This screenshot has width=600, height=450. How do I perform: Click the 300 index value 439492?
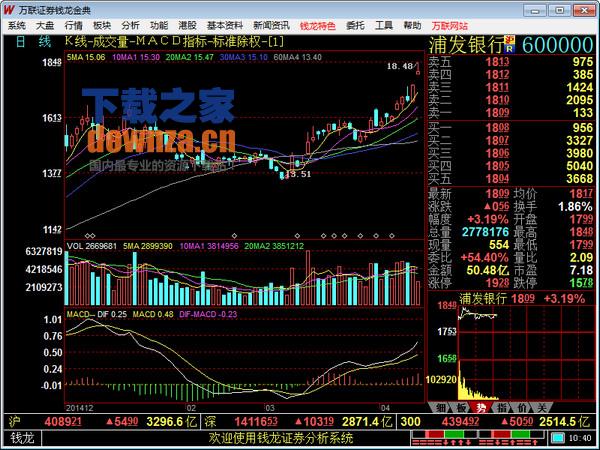click(x=460, y=422)
